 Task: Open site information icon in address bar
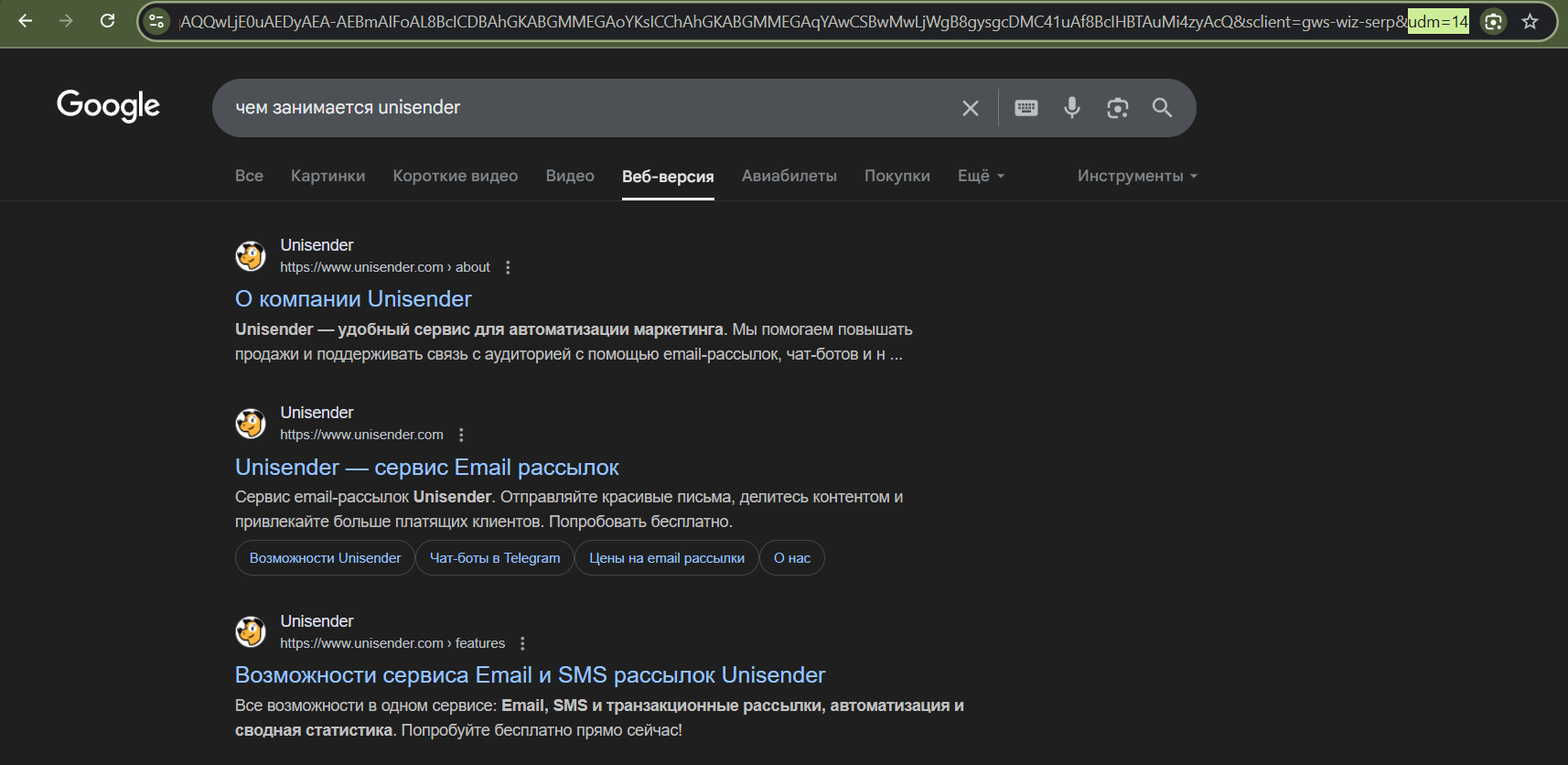click(x=156, y=21)
